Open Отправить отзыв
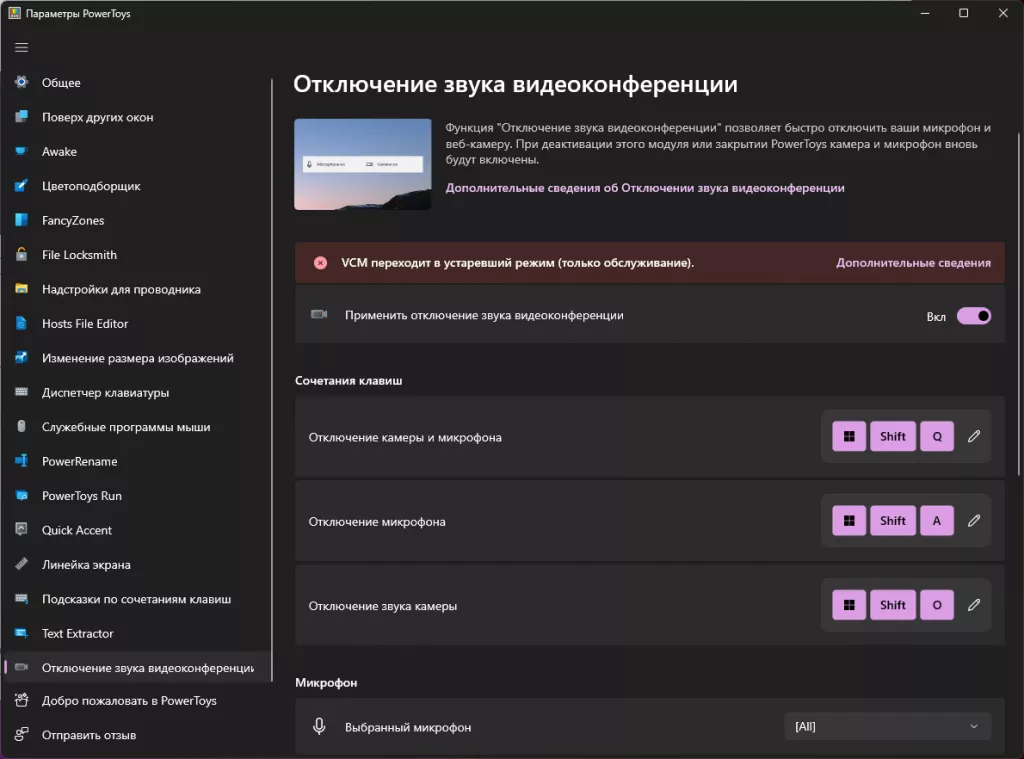 point(136,735)
